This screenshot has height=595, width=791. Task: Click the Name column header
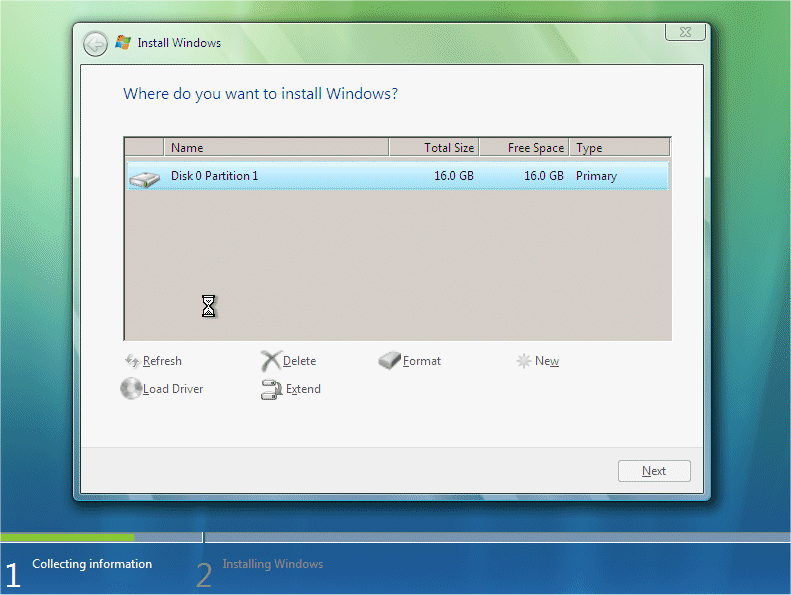click(276, 147)
